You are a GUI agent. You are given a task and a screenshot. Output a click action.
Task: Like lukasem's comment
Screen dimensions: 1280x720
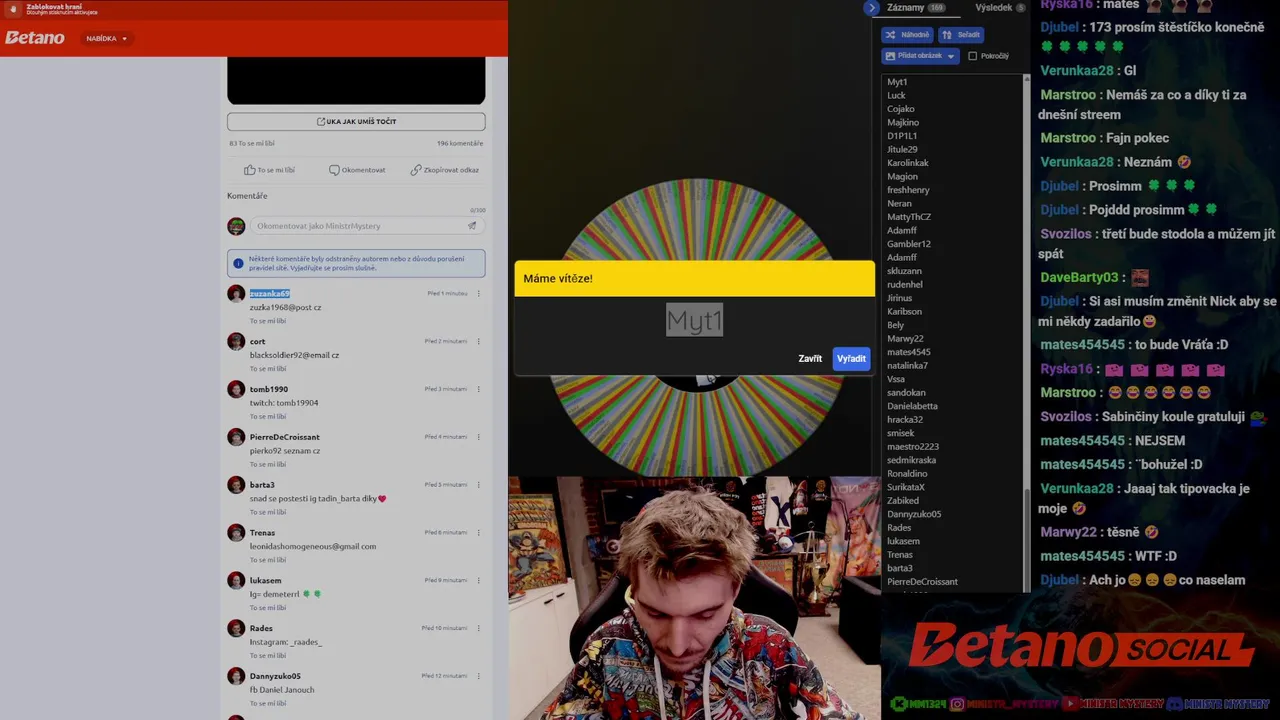pos(268,608)
